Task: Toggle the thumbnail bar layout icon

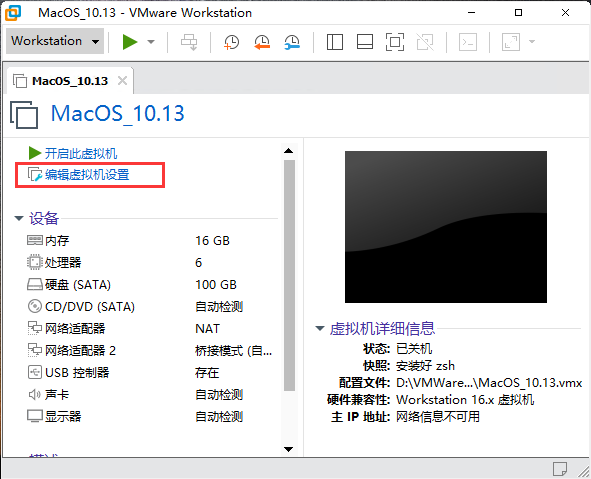Action: point(365,42)
